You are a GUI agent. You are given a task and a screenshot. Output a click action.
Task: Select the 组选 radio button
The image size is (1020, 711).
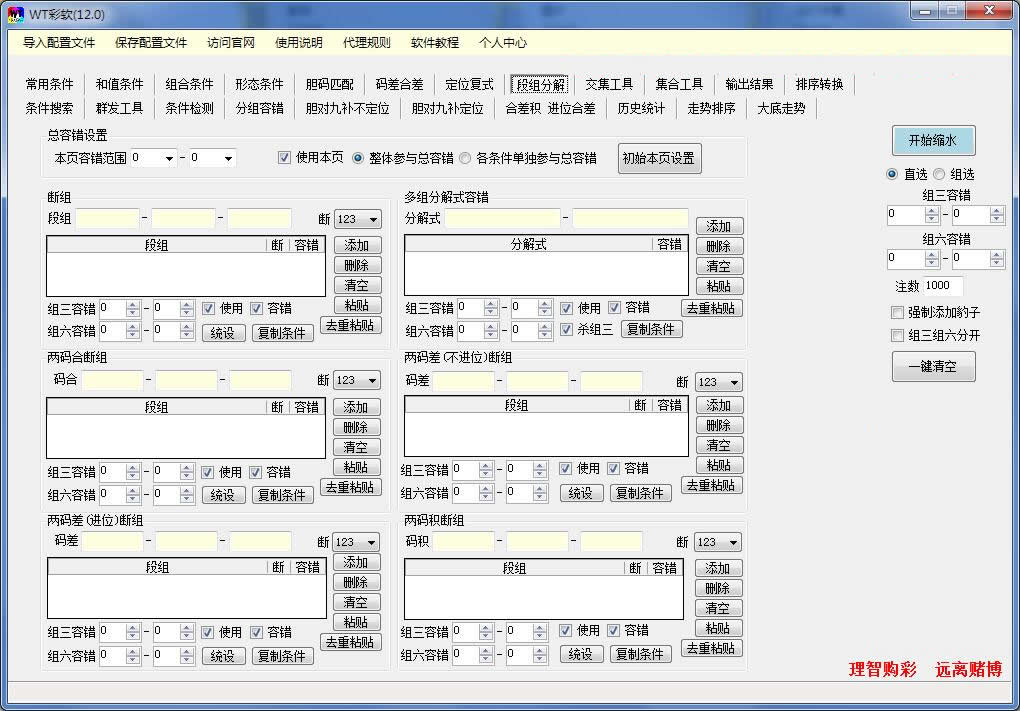(x=937, y=173)
